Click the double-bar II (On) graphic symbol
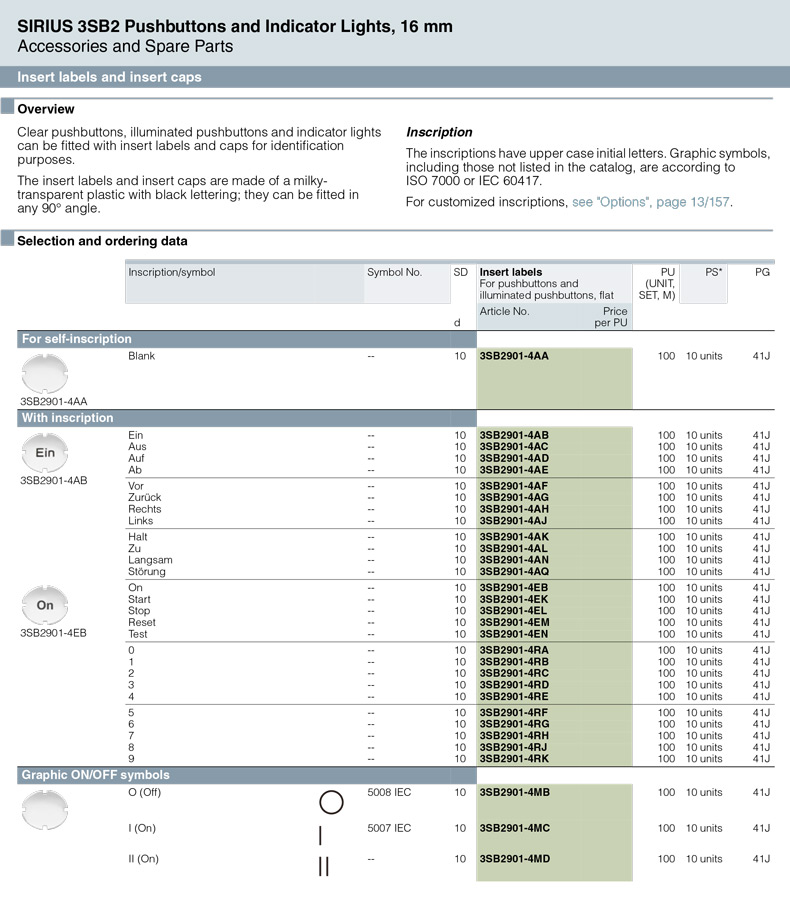This screenshot has width=790, height=898. point(323,866)
